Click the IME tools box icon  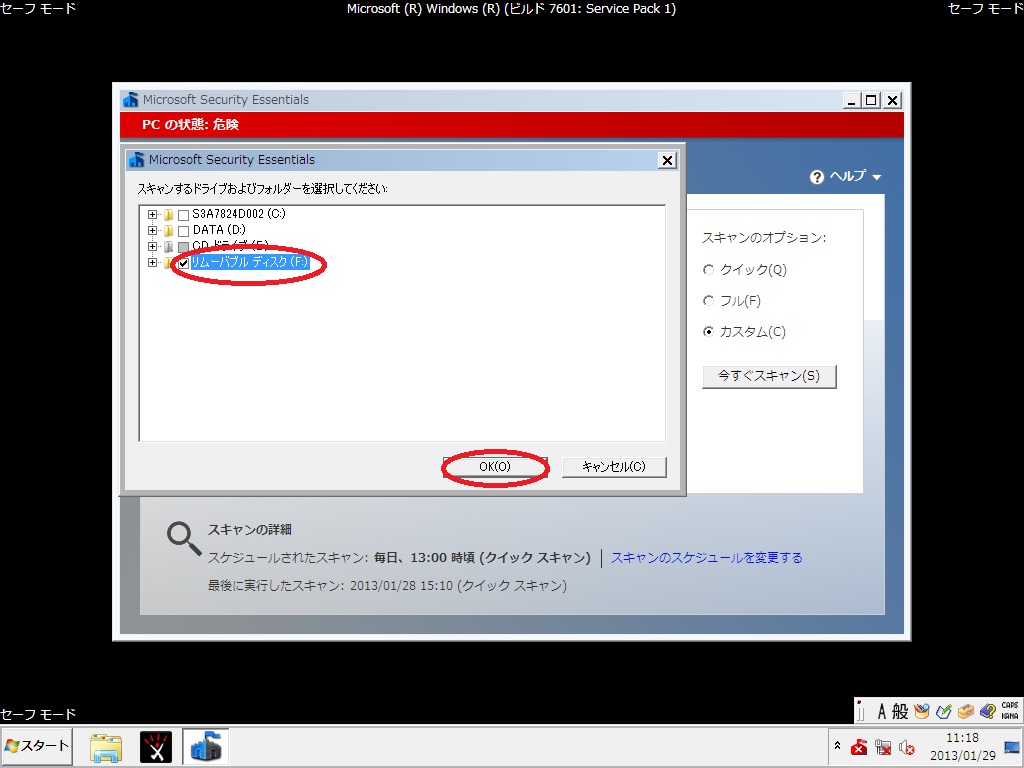[966, 711]
